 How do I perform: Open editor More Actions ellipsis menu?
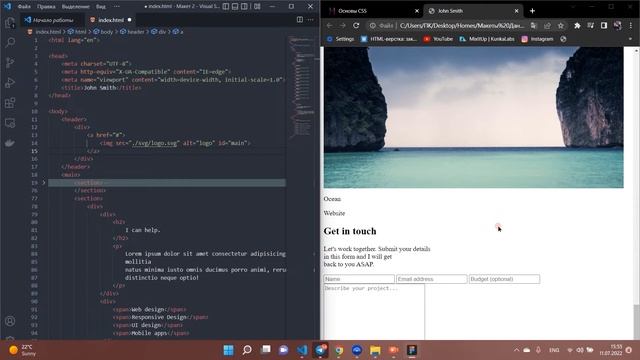tap(311, 20)
